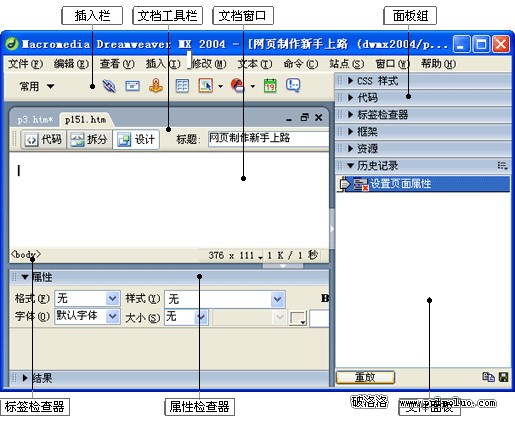This screenshot has width=515, height=422.
Task: Switch to the p3.htm document tab
Action: pyautogui.click(x=35, y=119)
